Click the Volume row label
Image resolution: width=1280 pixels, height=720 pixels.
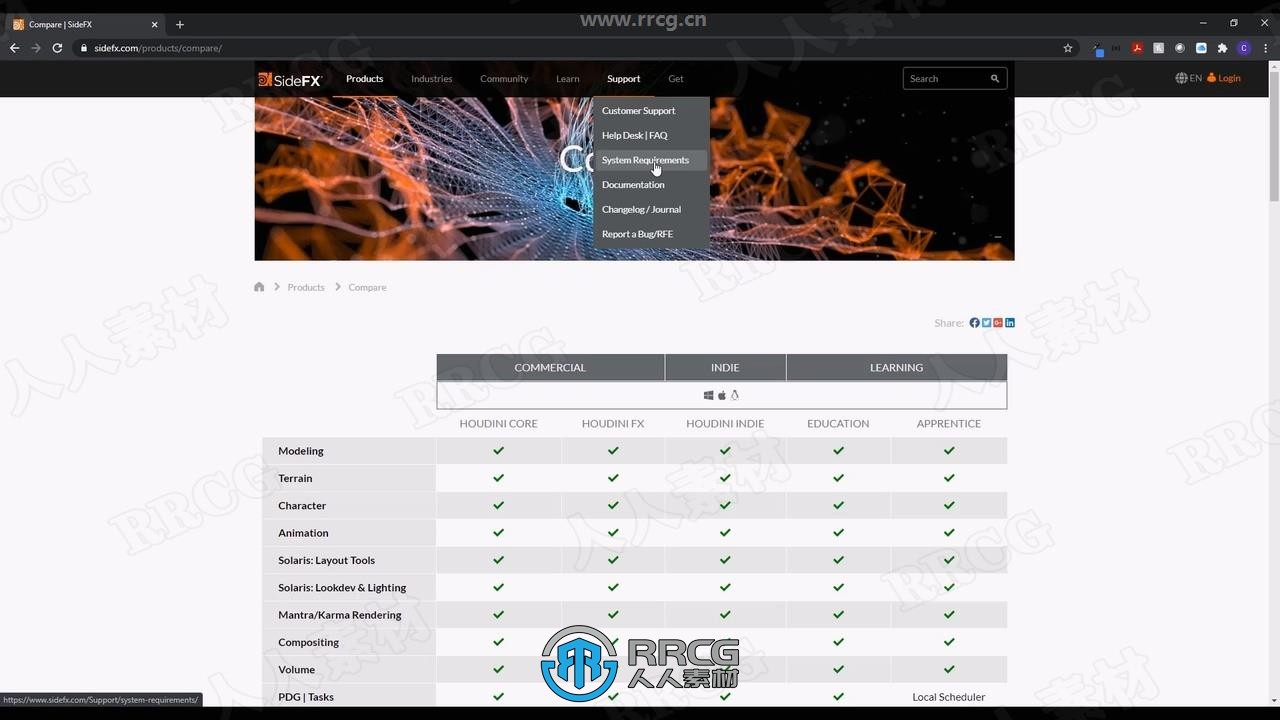[x=296, y=670]
